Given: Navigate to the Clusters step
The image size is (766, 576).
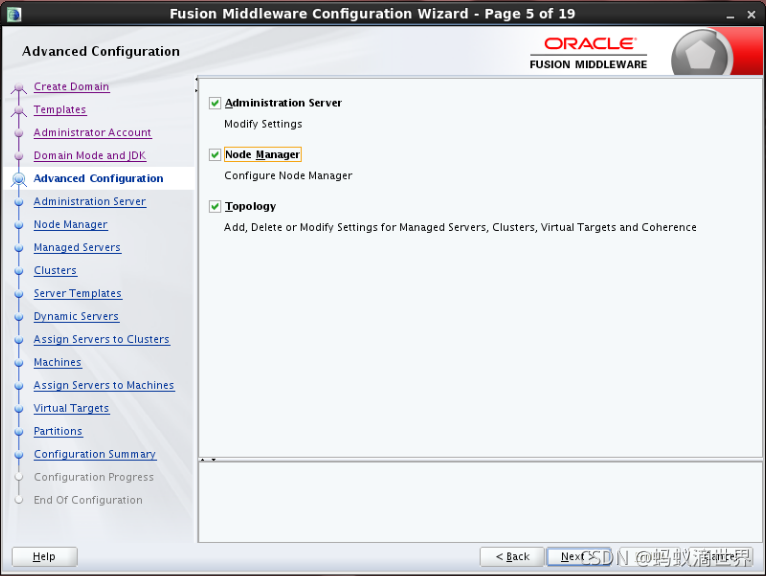Looking at the screenshot, I should point(55,270).
